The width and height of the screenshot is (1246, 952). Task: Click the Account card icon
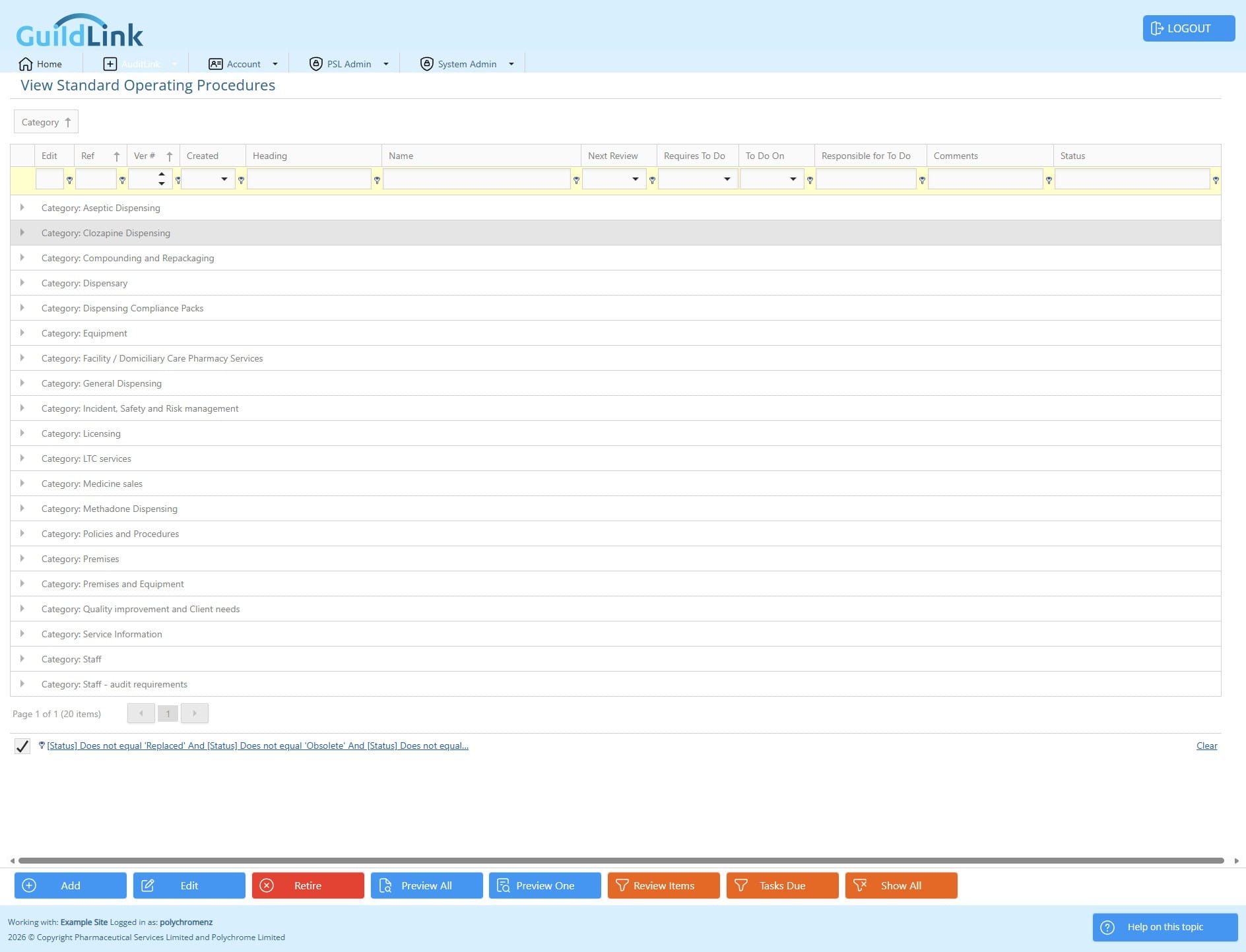pos(216,64)
